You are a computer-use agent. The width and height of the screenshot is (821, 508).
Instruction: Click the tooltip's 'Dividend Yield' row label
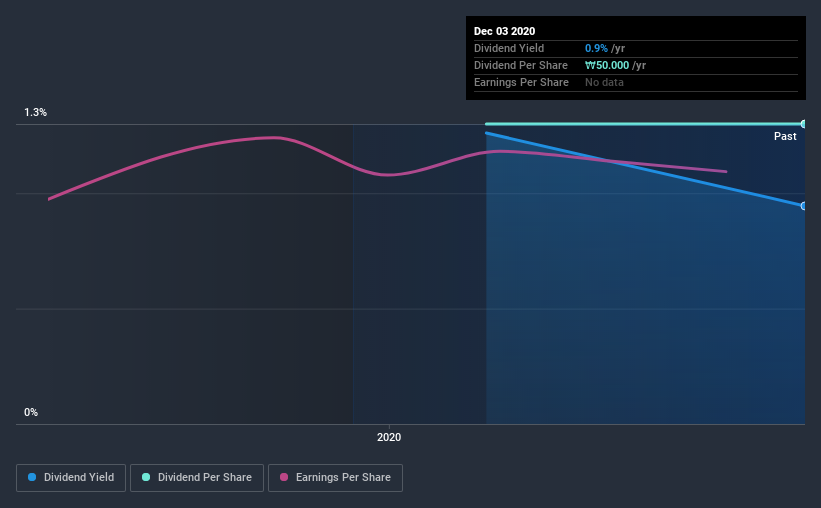[509, 48]
